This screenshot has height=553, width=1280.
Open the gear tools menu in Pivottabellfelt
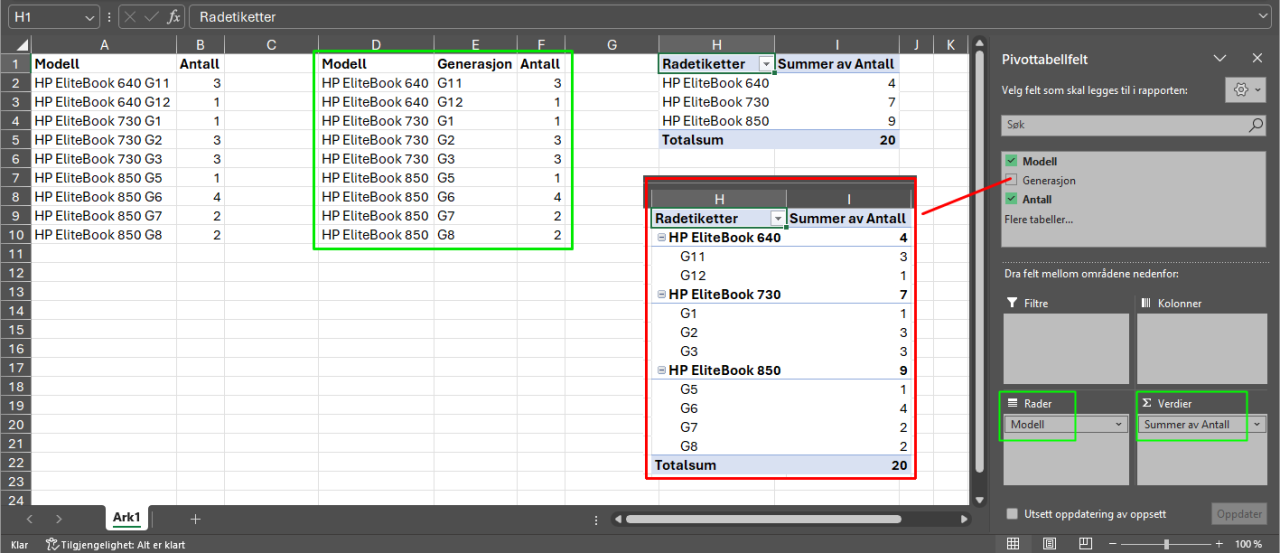1246,89
